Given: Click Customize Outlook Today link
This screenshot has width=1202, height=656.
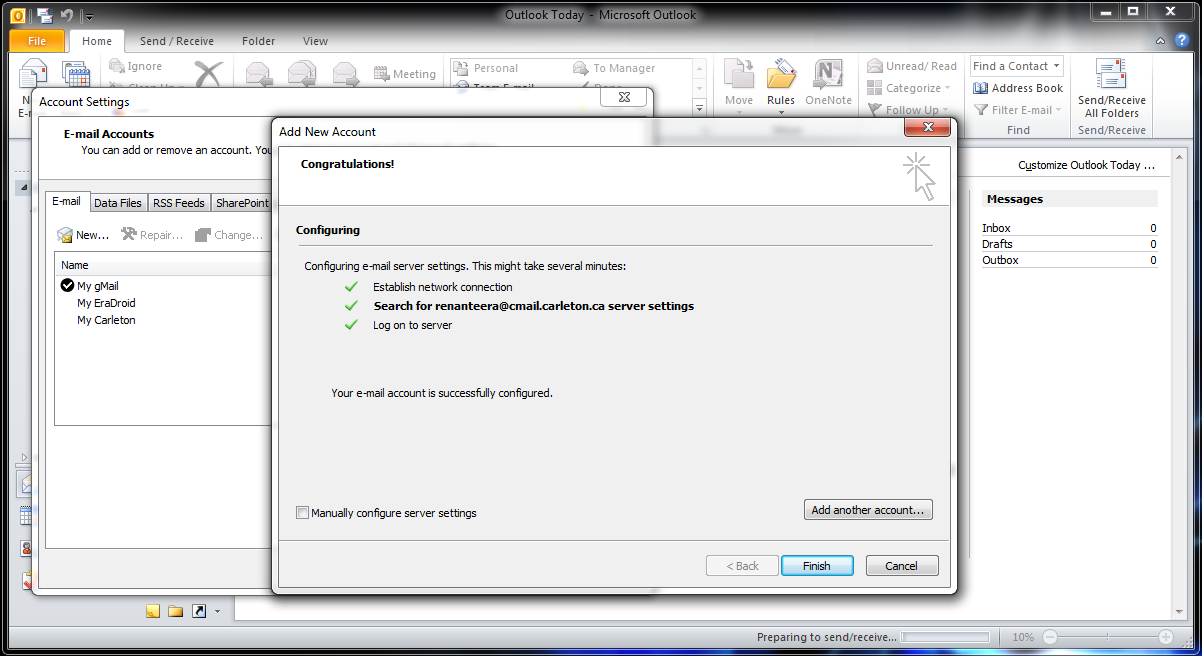Looking at the screenshot, I should (x=1086, y=165).
